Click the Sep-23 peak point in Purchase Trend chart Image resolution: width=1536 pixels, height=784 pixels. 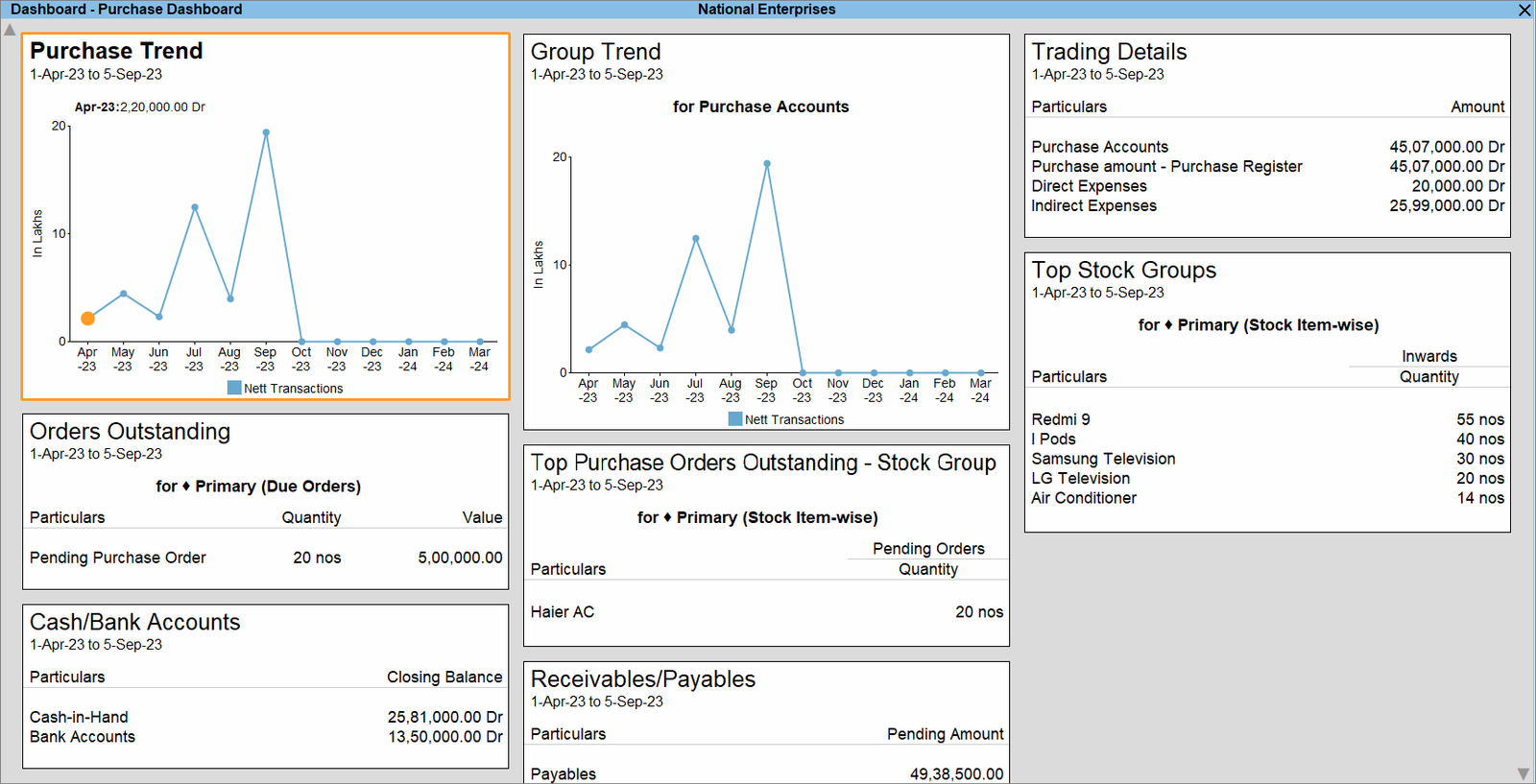pyautogui.click(x=266, y=132)
